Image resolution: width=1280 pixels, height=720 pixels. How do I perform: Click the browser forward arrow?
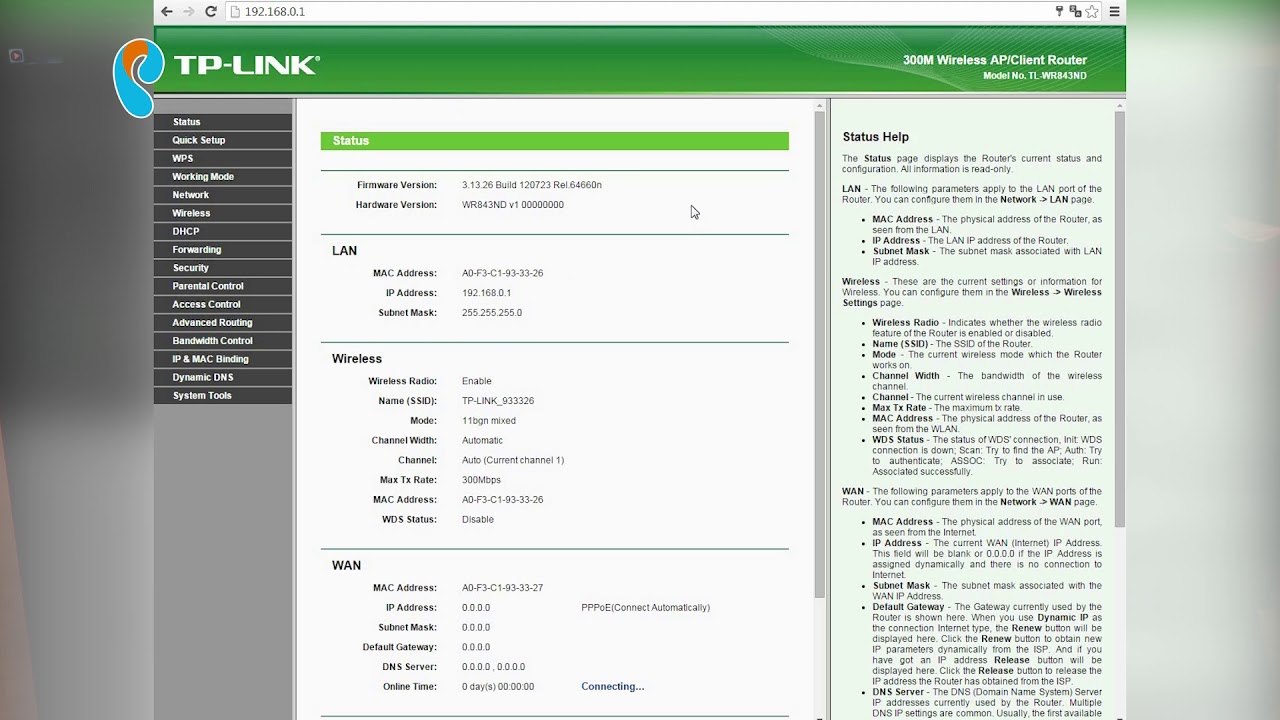189,11
